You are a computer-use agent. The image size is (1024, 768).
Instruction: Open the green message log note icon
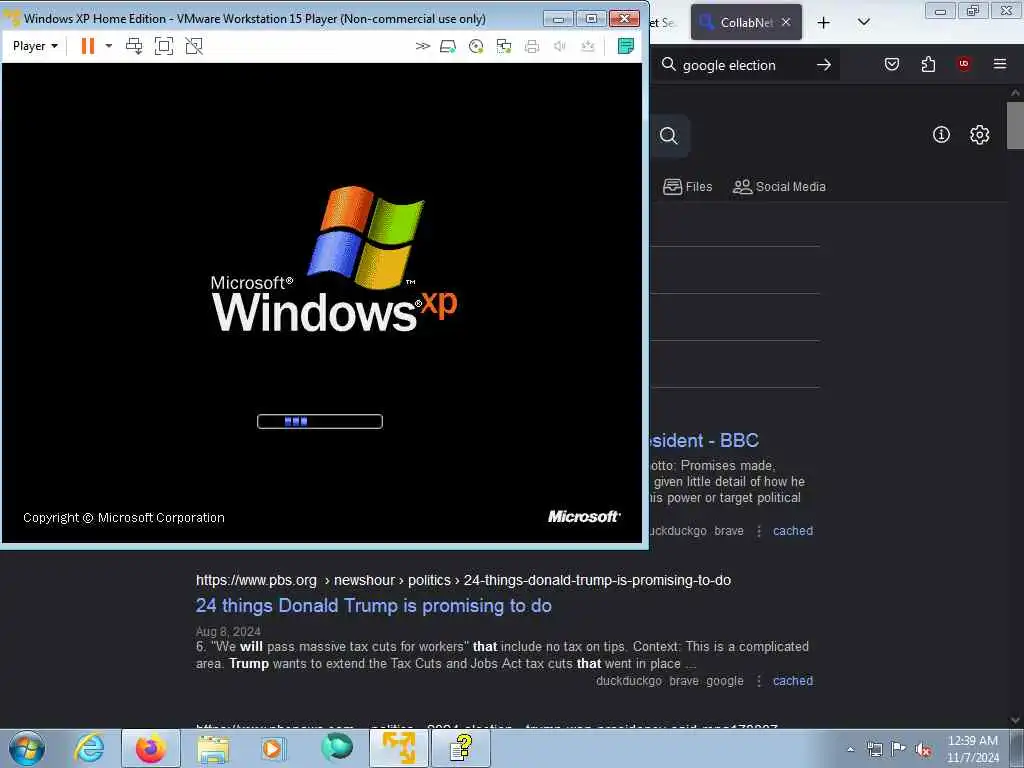626,46
